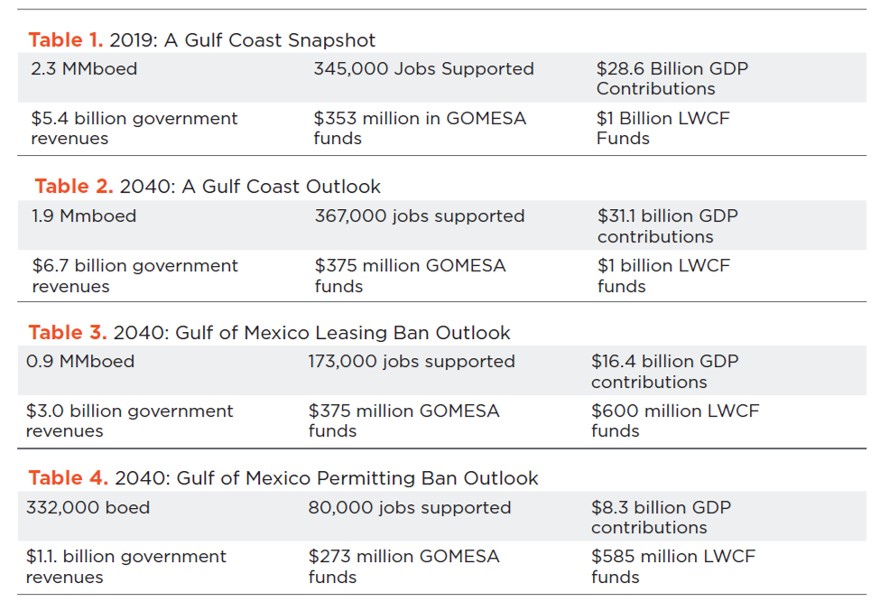The image size is (878, 613).
Task: Select the '$6.7 billion government revenues' cell
Action: [x=135, y=275]
